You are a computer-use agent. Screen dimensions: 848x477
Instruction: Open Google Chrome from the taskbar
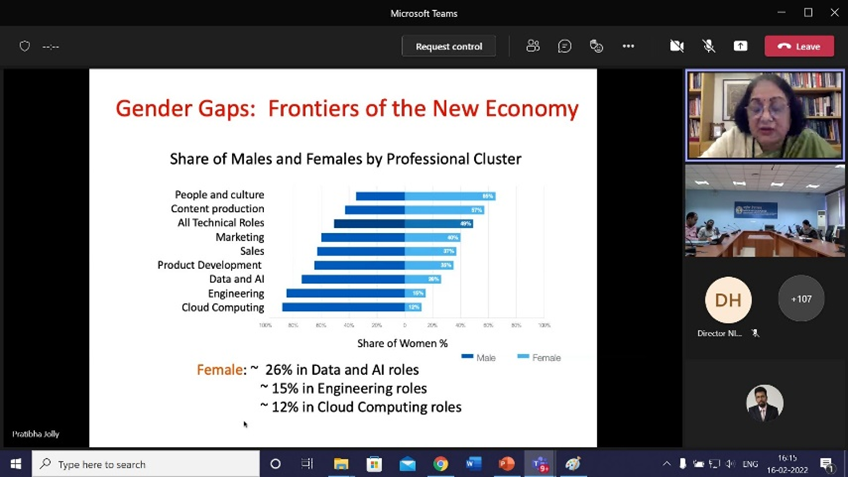tap(440, 464)
